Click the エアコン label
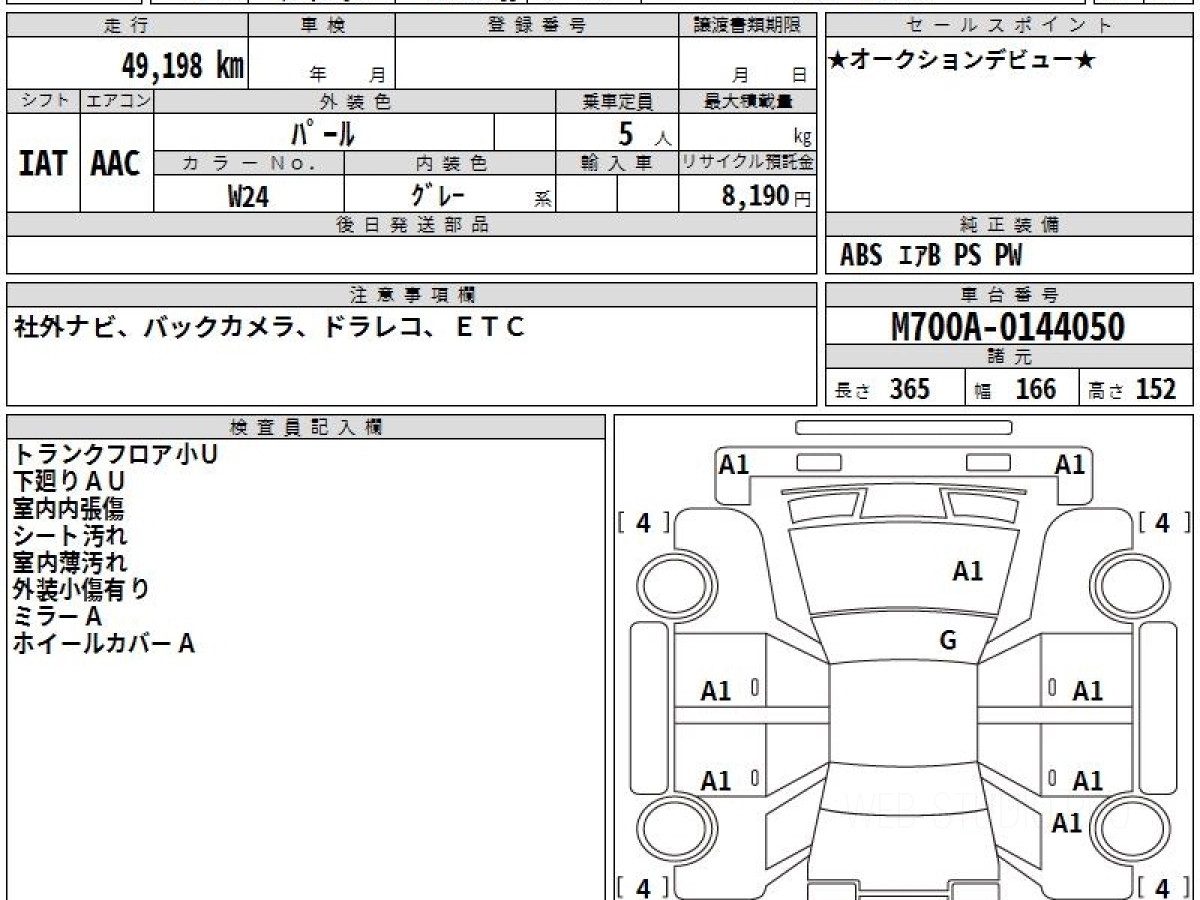Image resolution: width=1200 pixels, height=900 pixels. [x=117, y=101]
